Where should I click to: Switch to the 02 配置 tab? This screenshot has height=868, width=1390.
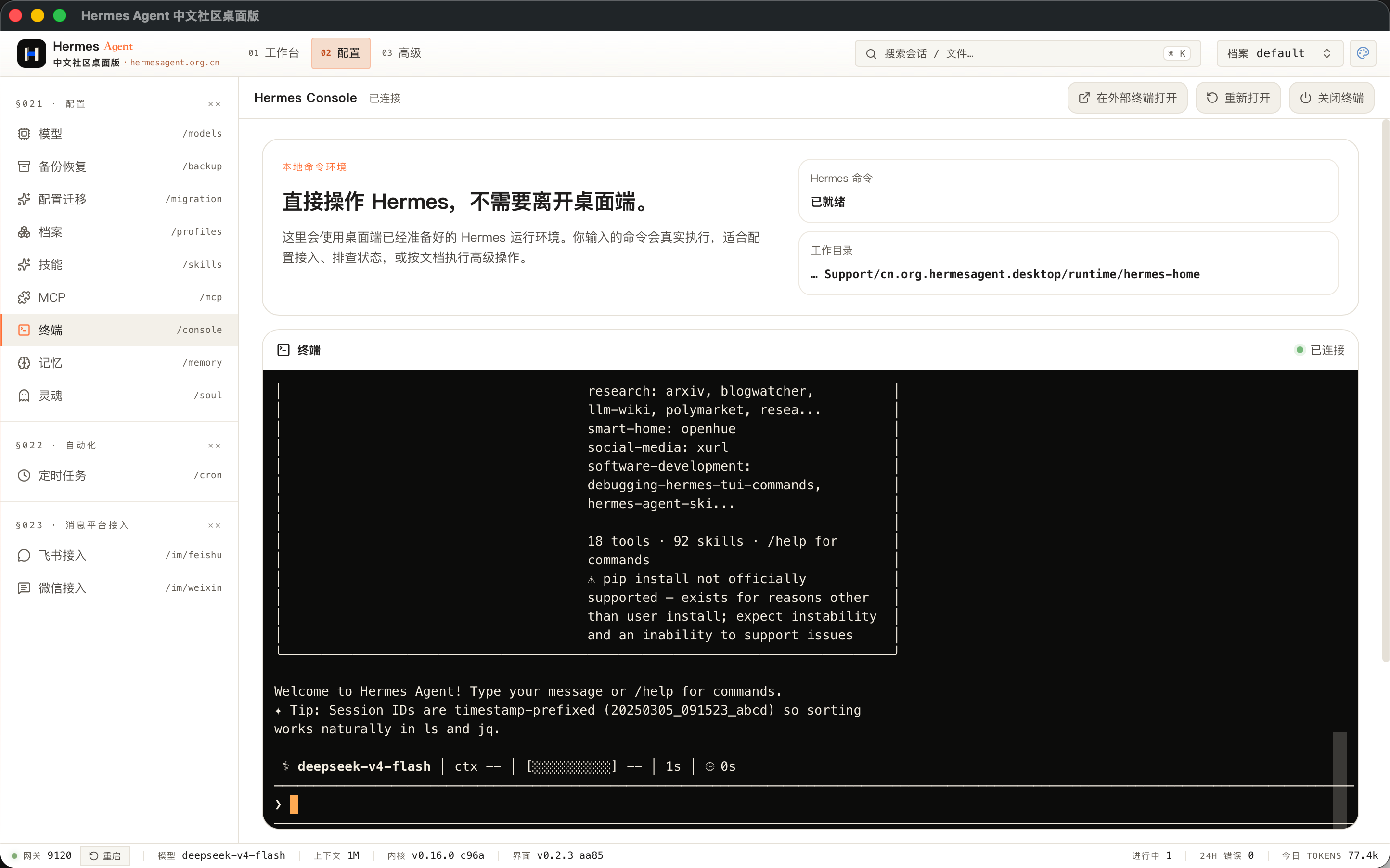point(340,53)
